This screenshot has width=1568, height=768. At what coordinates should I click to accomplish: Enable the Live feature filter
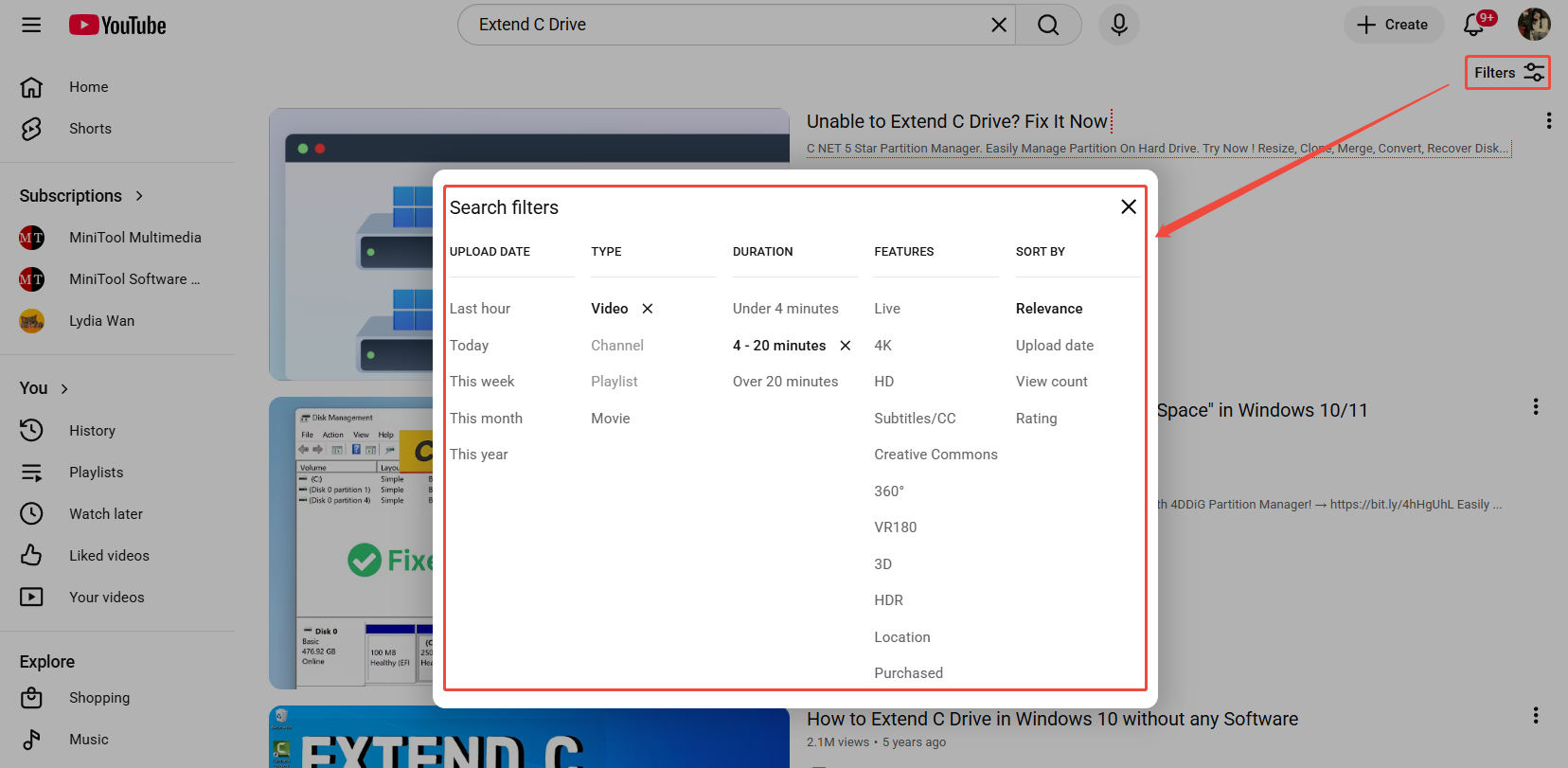pos(887,309)
